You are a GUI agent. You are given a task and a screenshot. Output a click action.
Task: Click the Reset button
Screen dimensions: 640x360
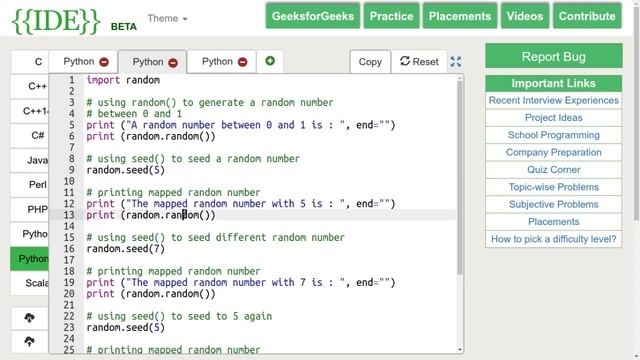(x=419, y=62)
